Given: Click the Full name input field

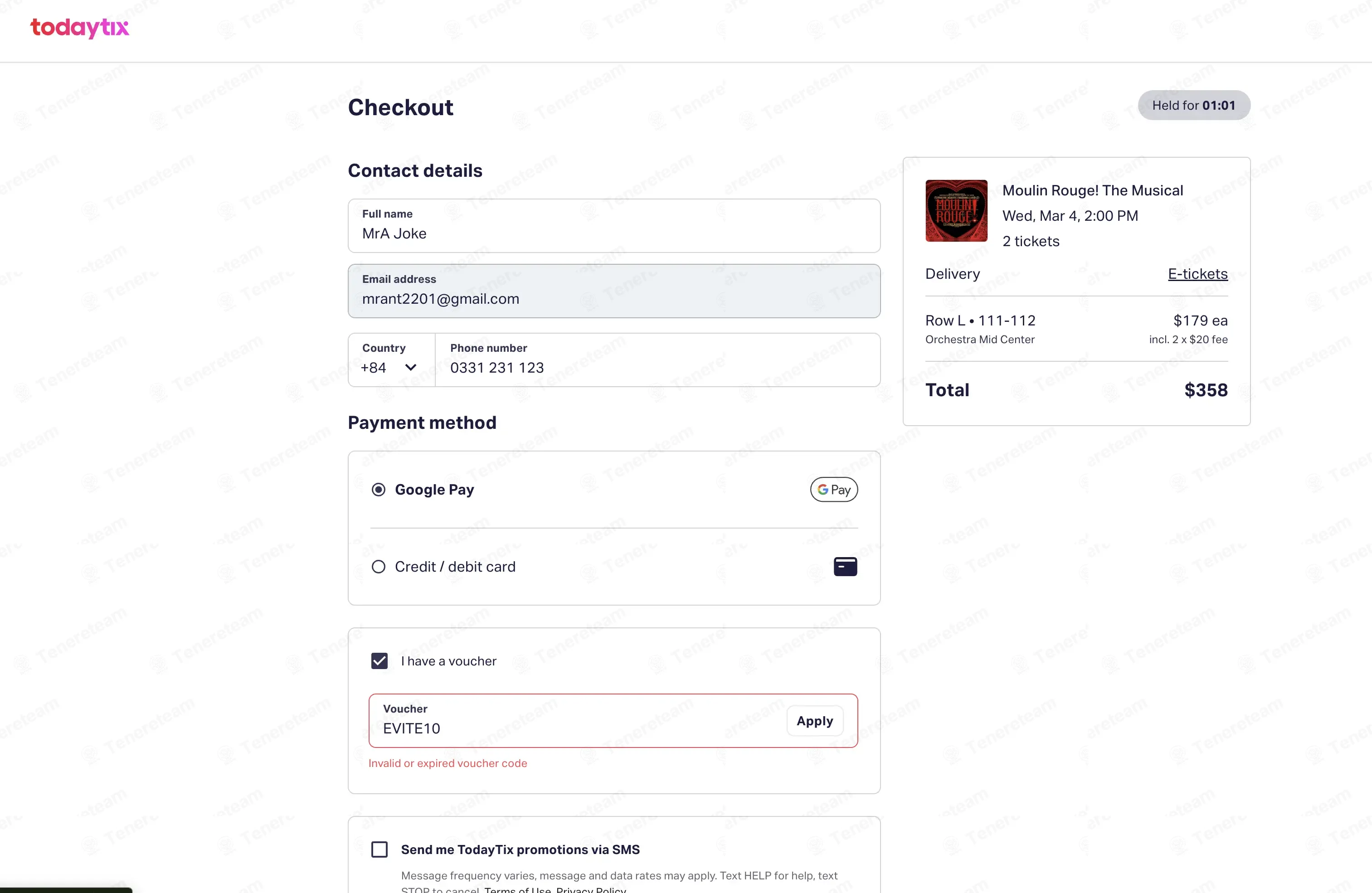Looking at the screenshot, I should 614,225.
